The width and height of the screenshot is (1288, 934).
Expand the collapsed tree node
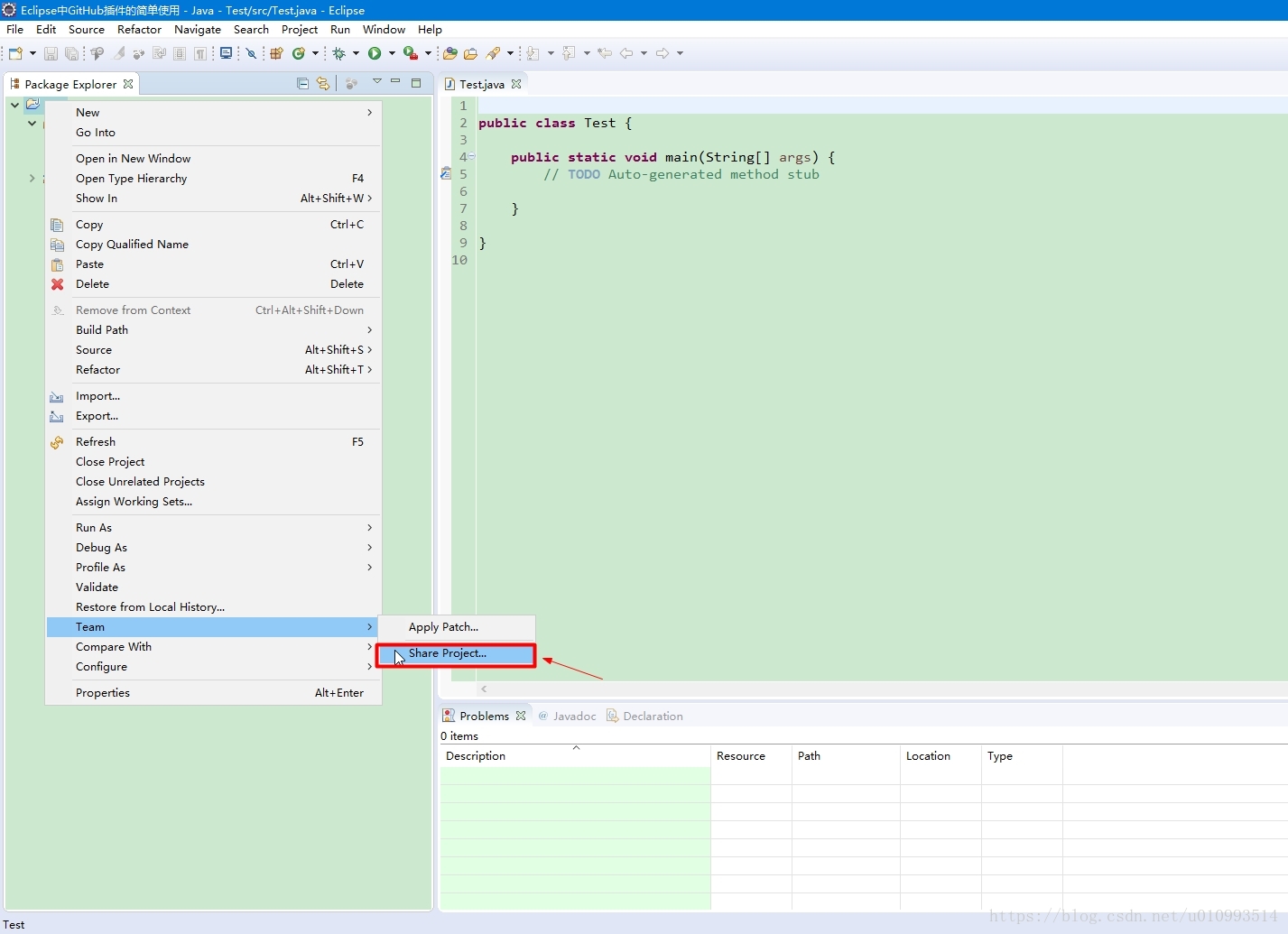(x=32, y=179)
